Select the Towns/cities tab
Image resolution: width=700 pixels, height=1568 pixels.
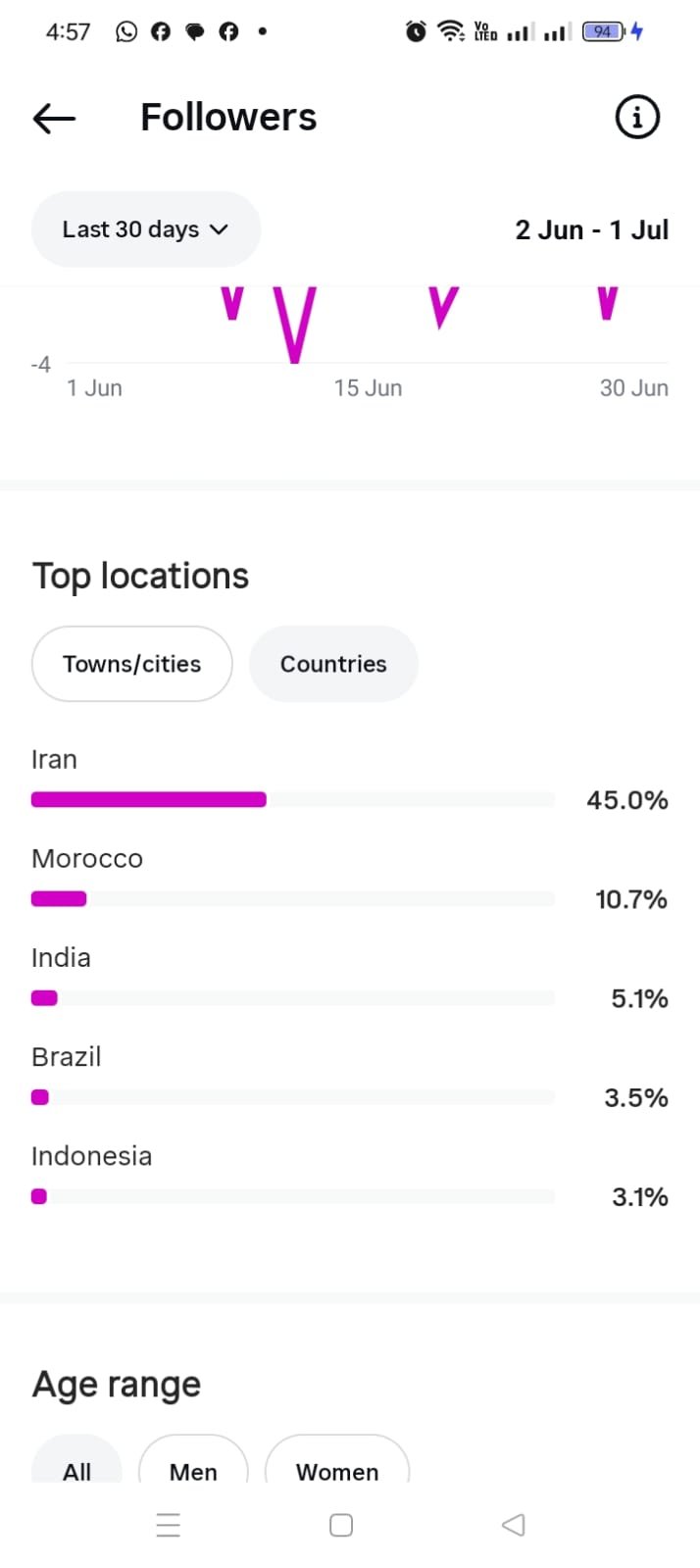click(132, 664)
